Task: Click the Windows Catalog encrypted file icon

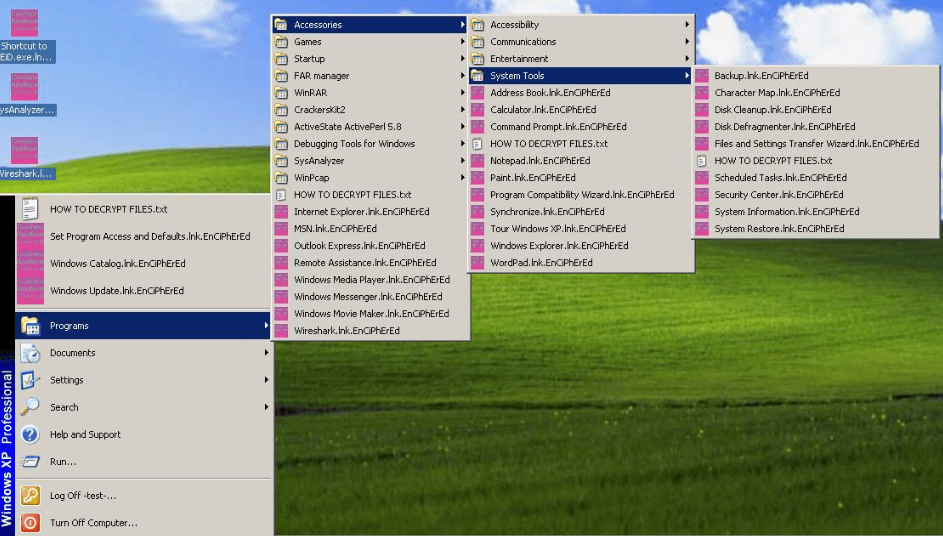Action: click(x=30, y=263)
